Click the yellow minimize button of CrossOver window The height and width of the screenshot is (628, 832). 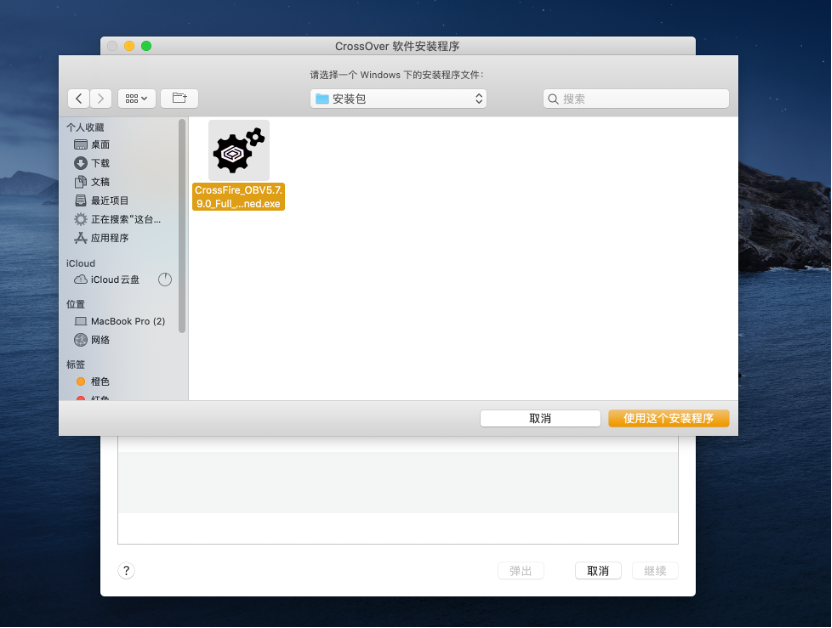click(x=129, y=46)
